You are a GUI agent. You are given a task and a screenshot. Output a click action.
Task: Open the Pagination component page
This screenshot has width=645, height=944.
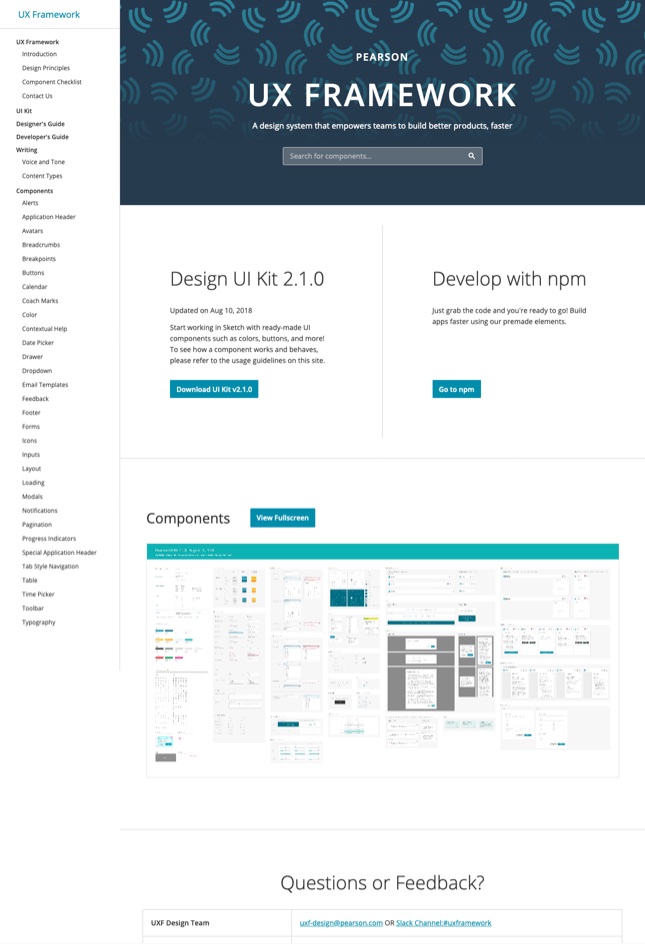click(x=37, y=524)
